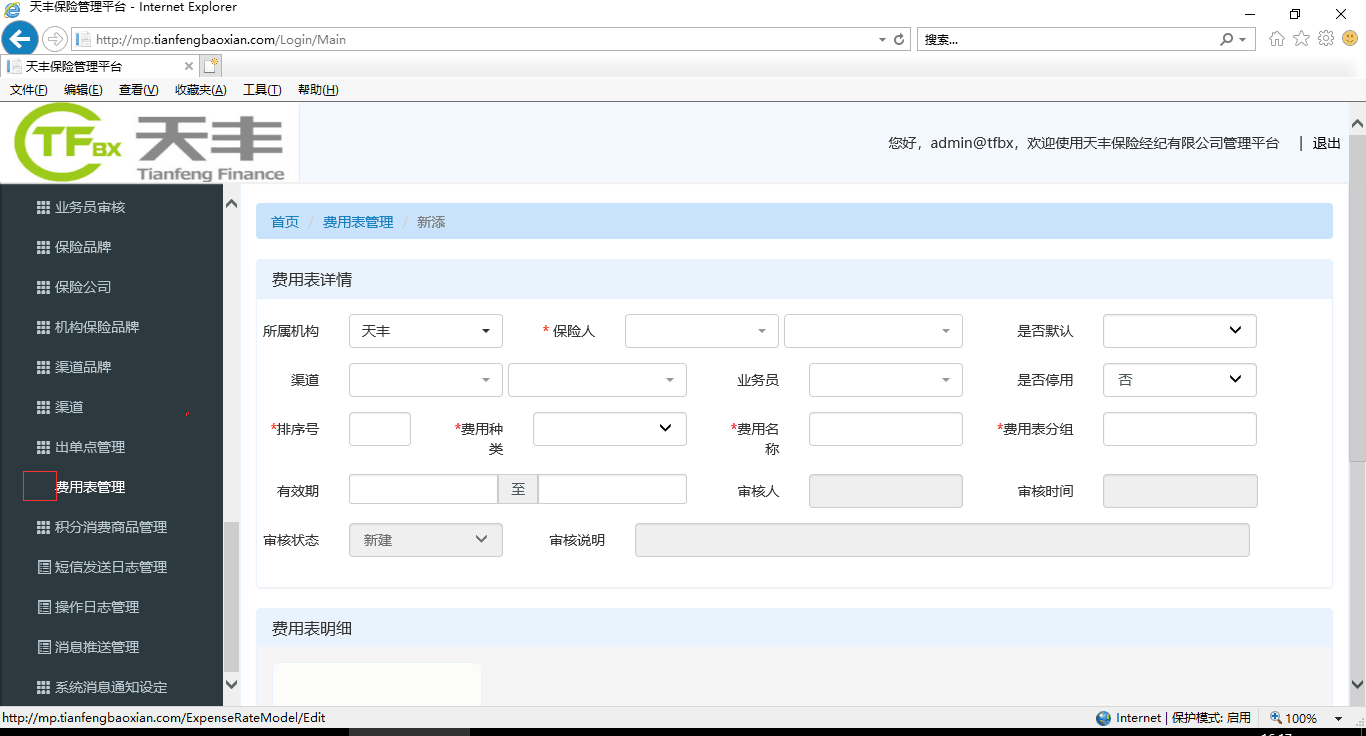The width and height of the screenshot is (1366, 736).
Task: Open the 收藏夹(A) menu
Action: 200,90
